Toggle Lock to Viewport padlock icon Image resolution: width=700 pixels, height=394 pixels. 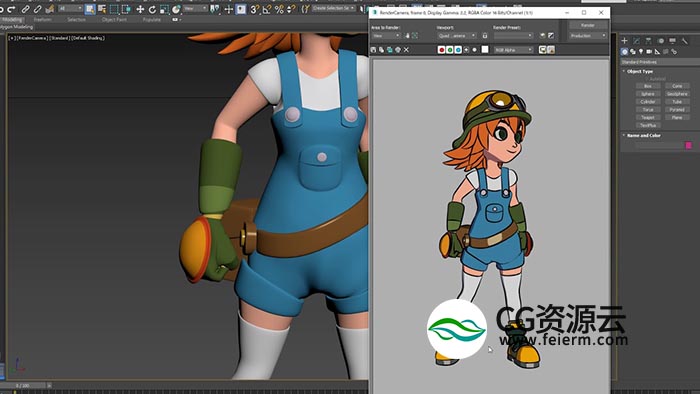point(485,36)
